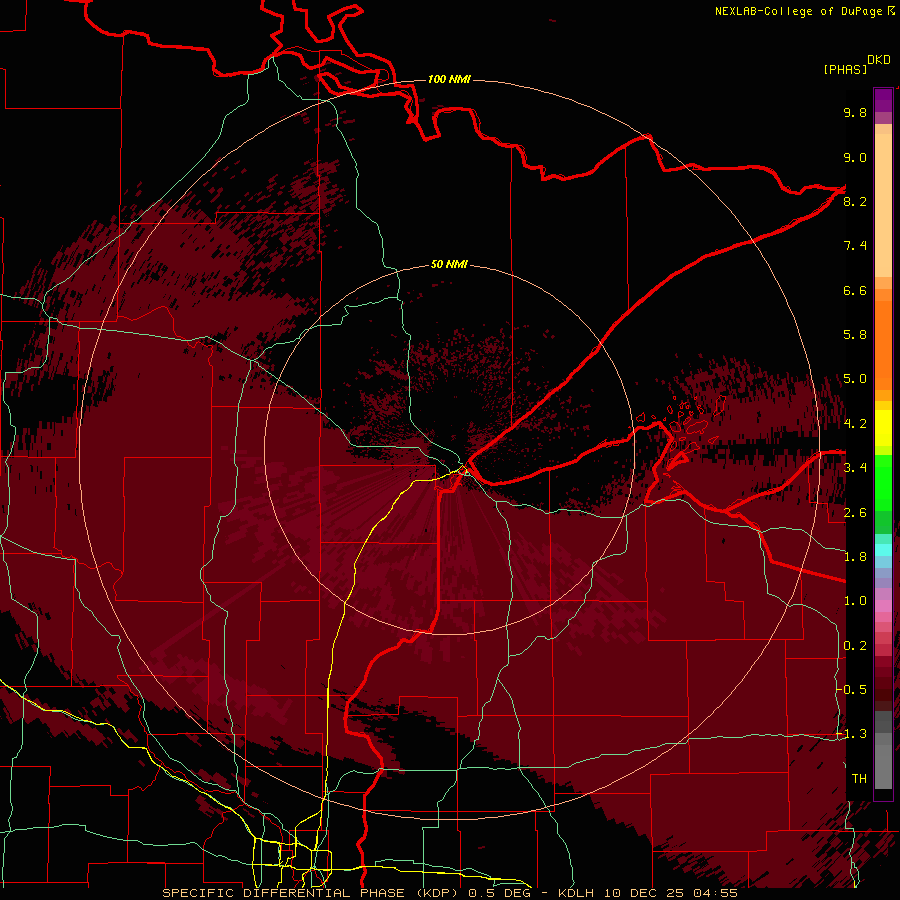Click the 100 NMI range ring label
Viewport: 900px width, 900px height.
coord(449,79)
